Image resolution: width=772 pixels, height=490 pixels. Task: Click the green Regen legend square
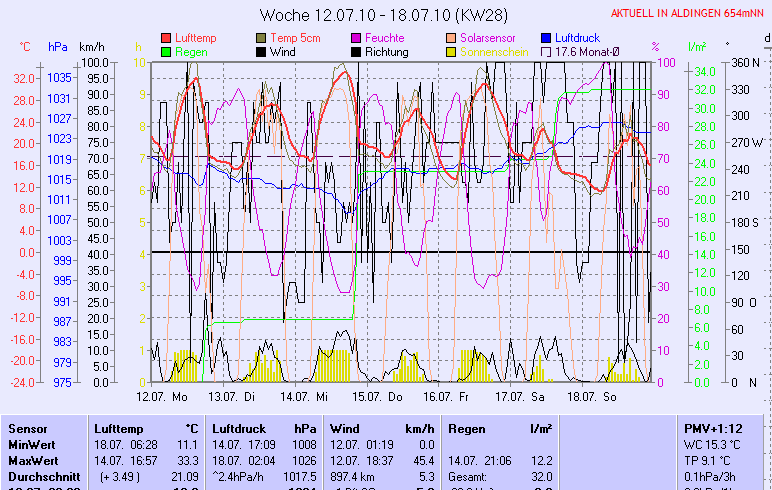pyautogui.click(x=166, y=52)
